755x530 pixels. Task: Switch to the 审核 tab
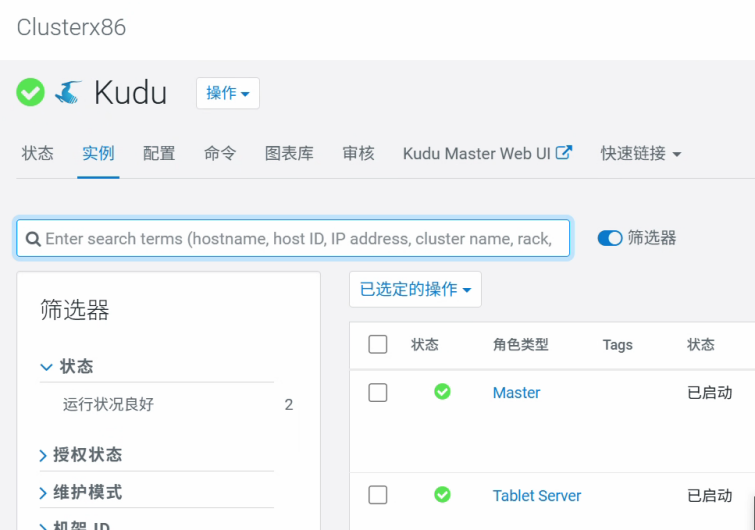click(358, 154)
